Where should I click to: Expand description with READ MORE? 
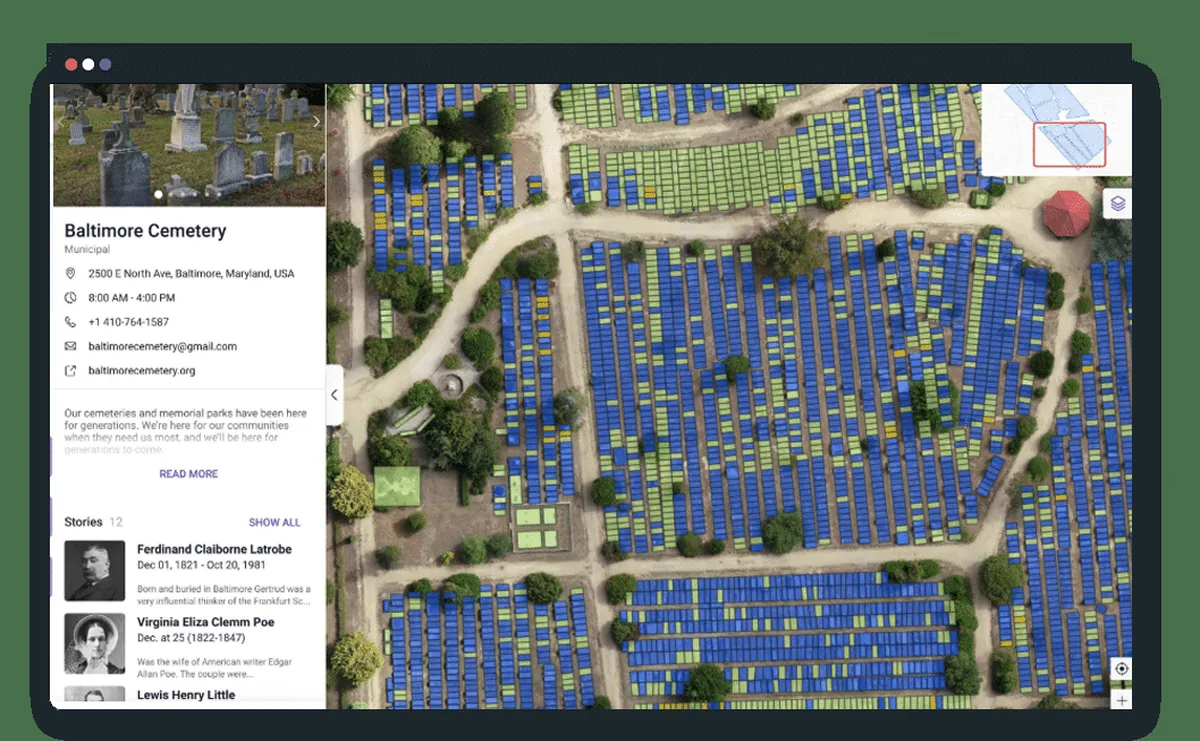[188, 474]
